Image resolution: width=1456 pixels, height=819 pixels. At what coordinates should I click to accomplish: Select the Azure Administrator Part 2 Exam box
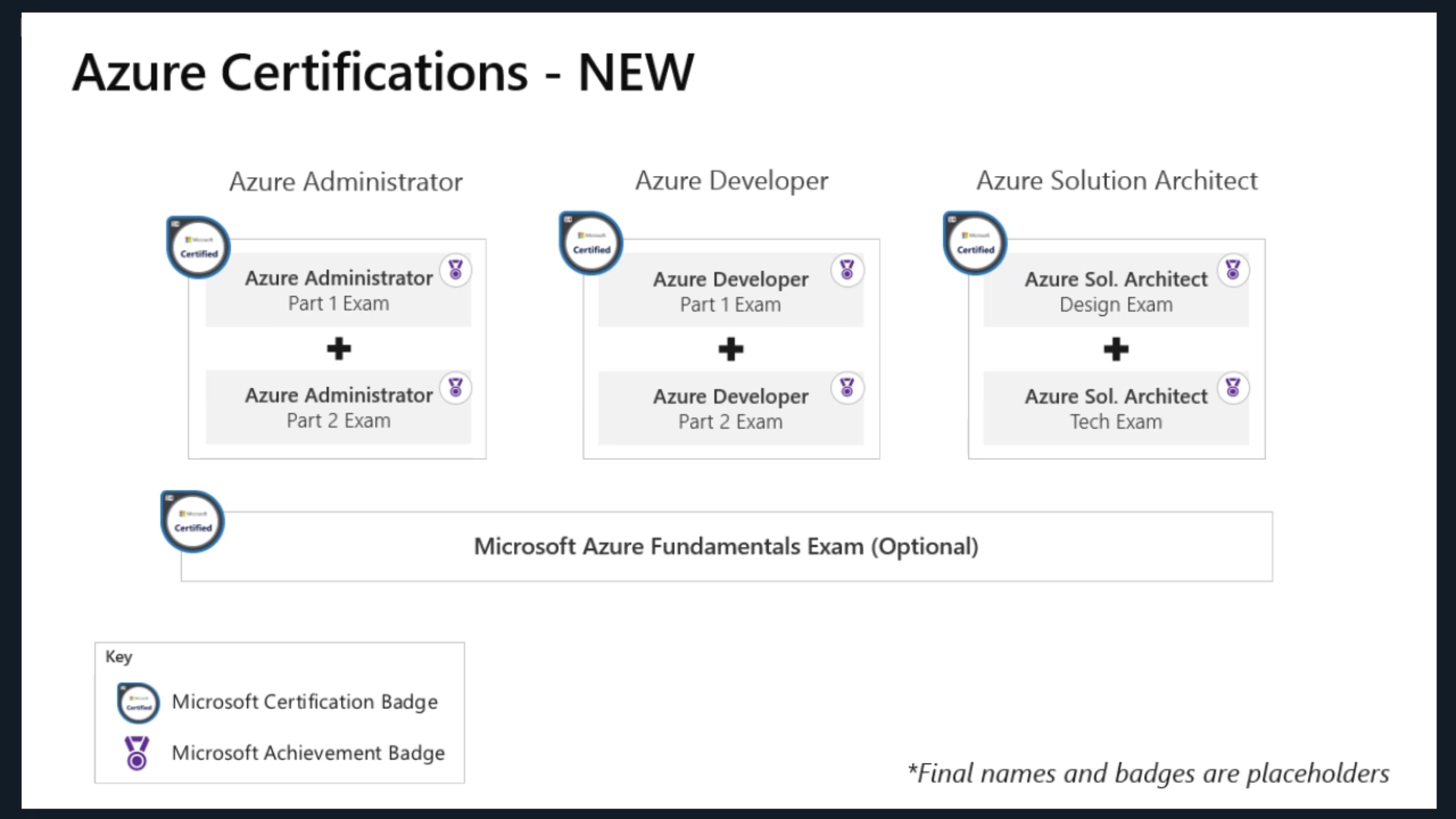click(338, 408)
